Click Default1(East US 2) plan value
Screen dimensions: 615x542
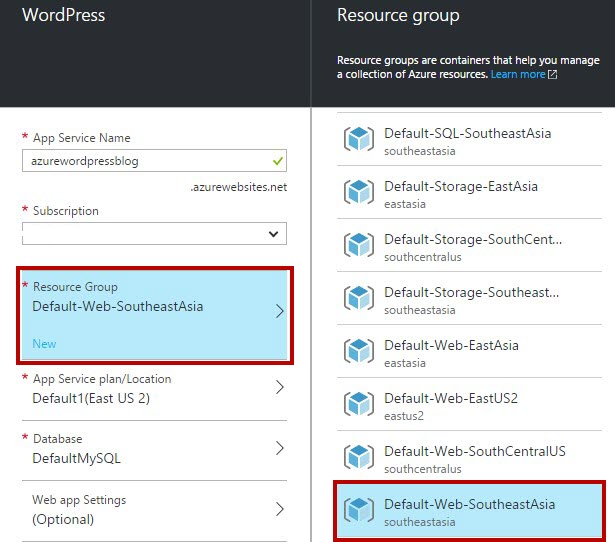tap(91, 398)
